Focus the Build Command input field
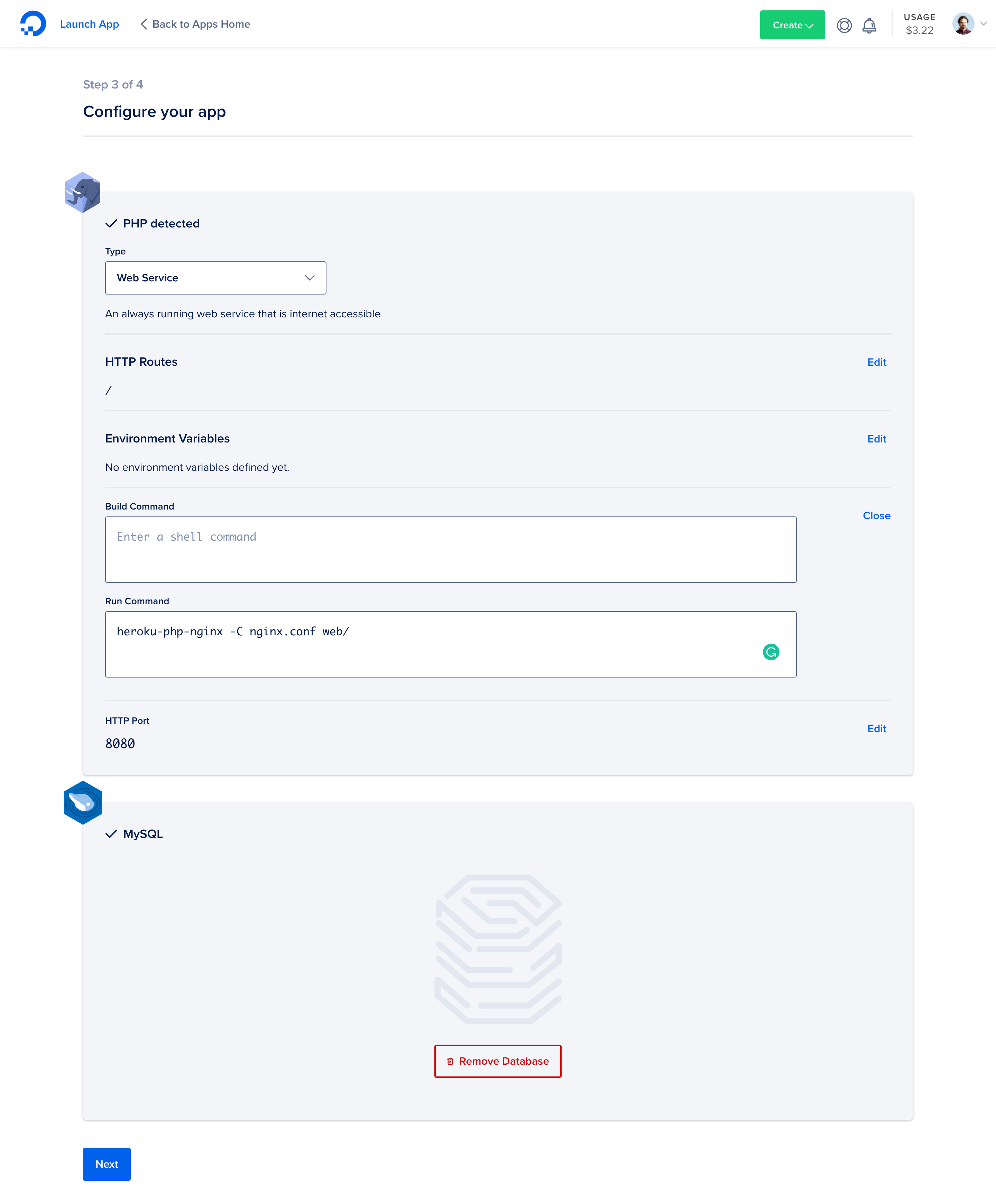 [450, 550]
